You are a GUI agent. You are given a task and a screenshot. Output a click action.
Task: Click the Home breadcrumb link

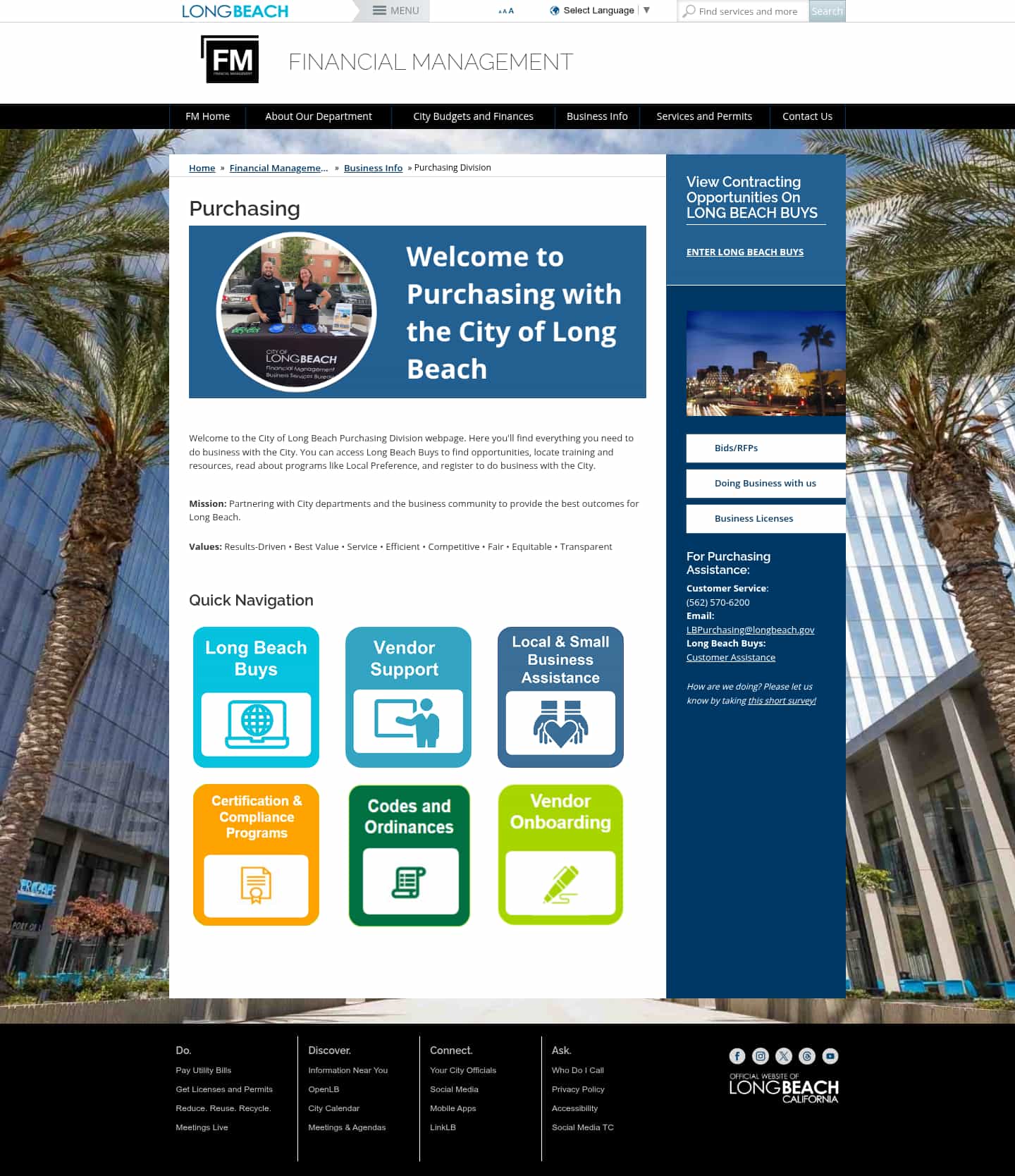point(202,168)
